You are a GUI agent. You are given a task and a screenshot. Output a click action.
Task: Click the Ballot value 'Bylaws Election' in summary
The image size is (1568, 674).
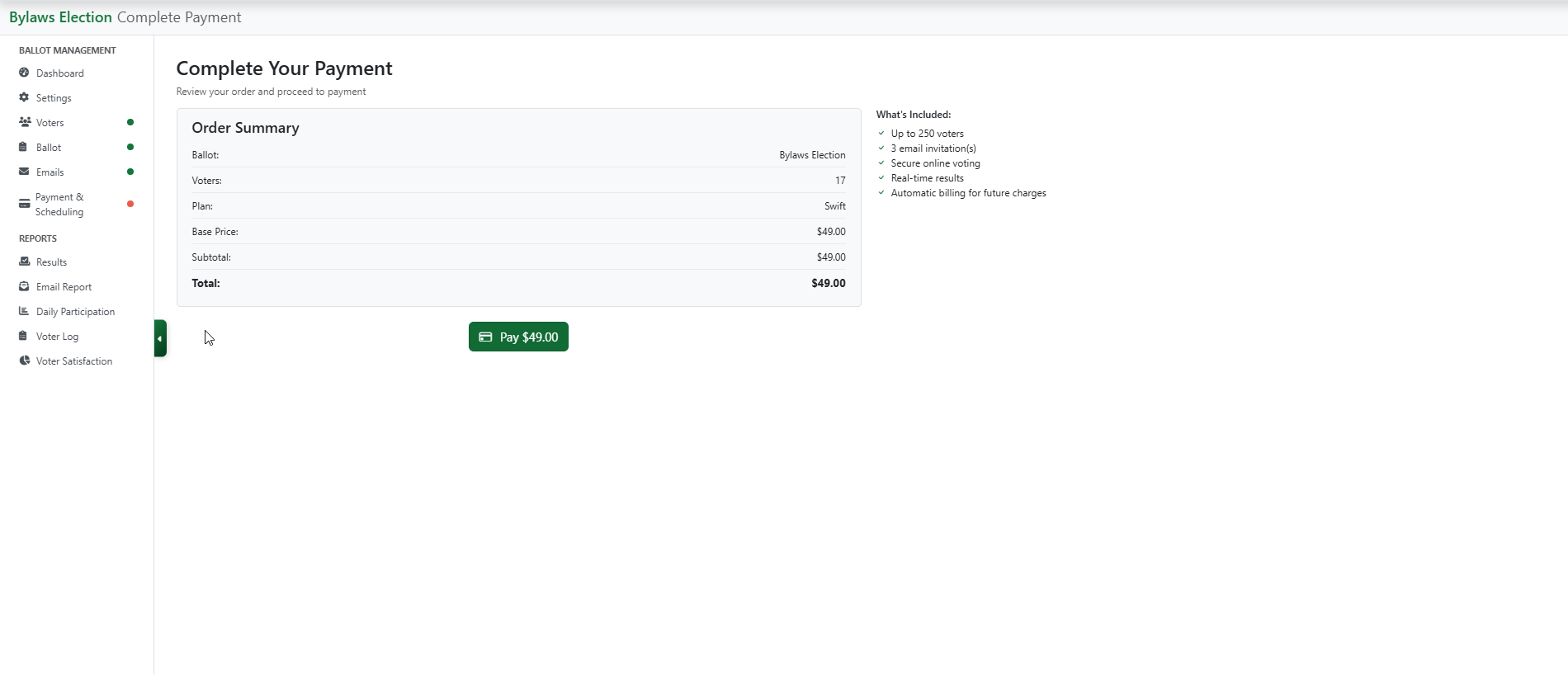pyautogui.click(x=812, y=155)
